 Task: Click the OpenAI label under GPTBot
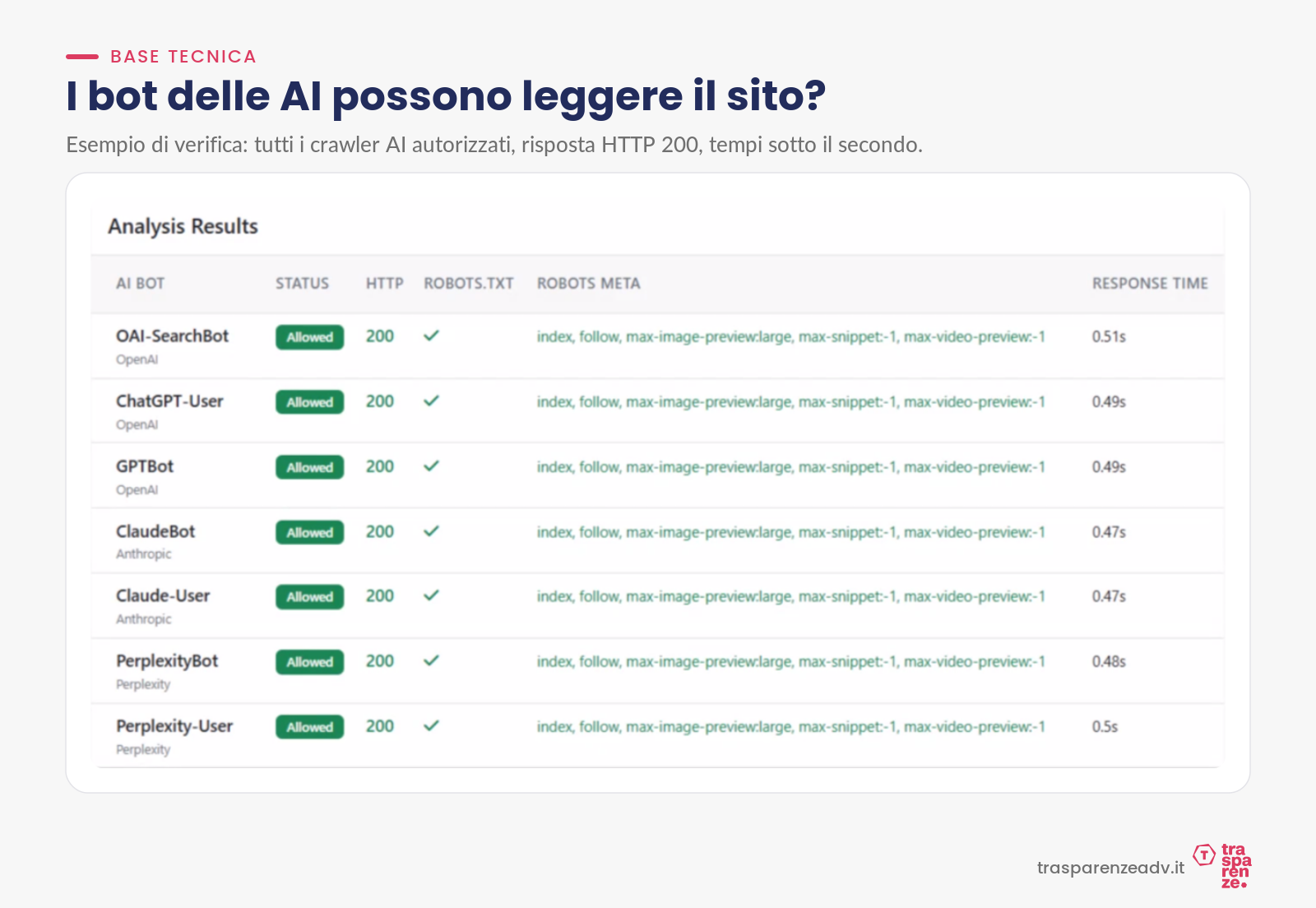137,489
